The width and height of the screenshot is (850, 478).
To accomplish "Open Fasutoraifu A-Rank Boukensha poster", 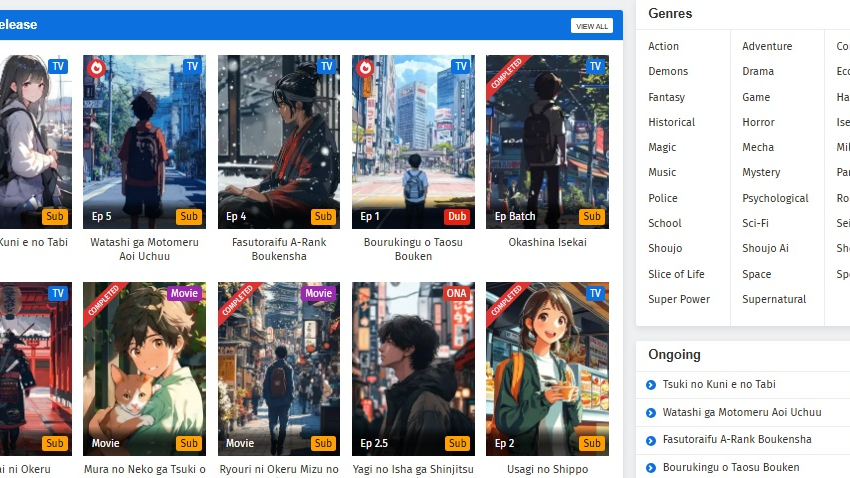I will coord(279,141).
